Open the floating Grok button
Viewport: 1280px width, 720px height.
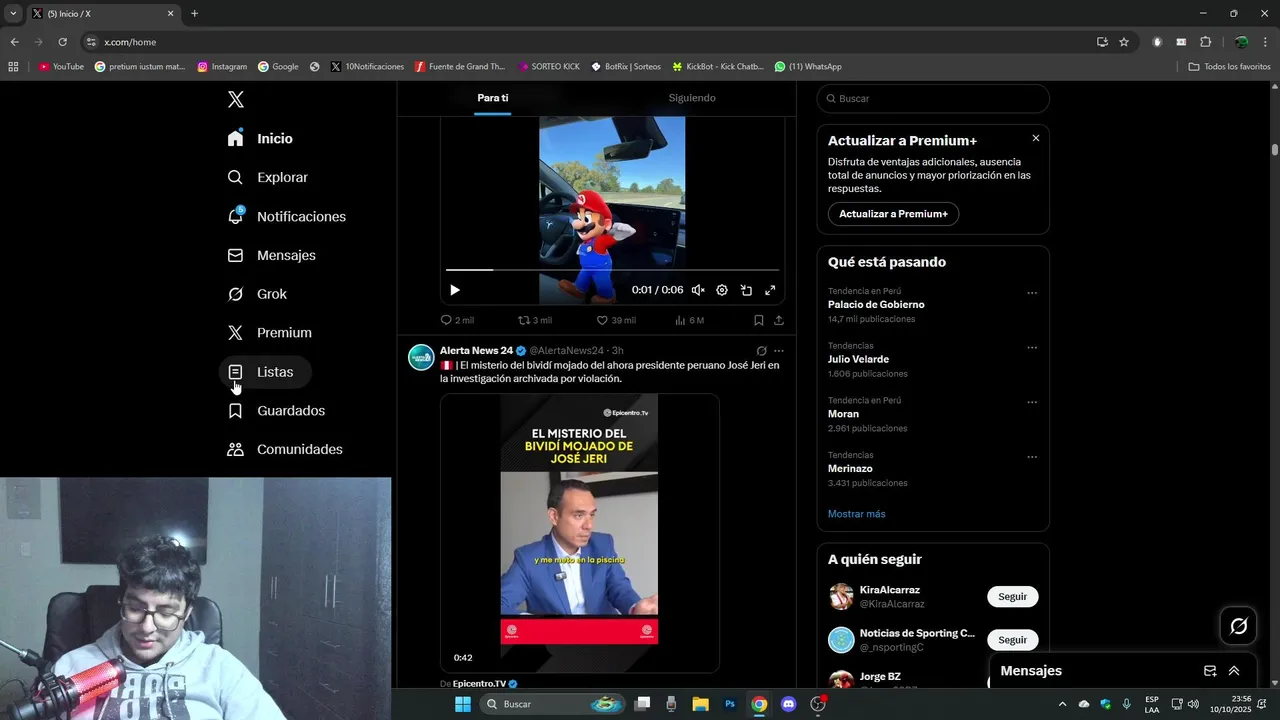(x=1238, y=626)
